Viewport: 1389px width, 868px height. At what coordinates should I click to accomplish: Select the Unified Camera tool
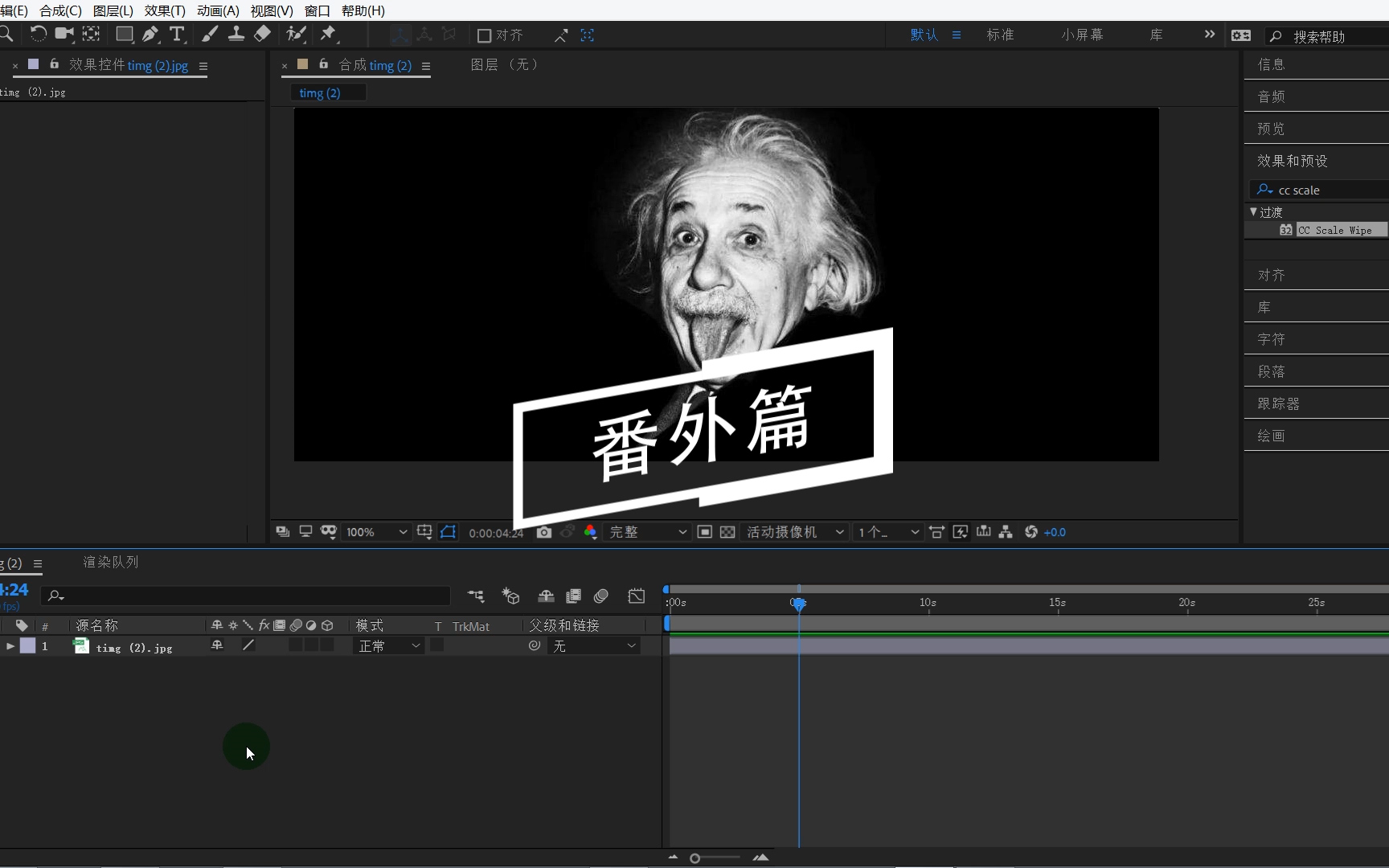tap(64, 34)
